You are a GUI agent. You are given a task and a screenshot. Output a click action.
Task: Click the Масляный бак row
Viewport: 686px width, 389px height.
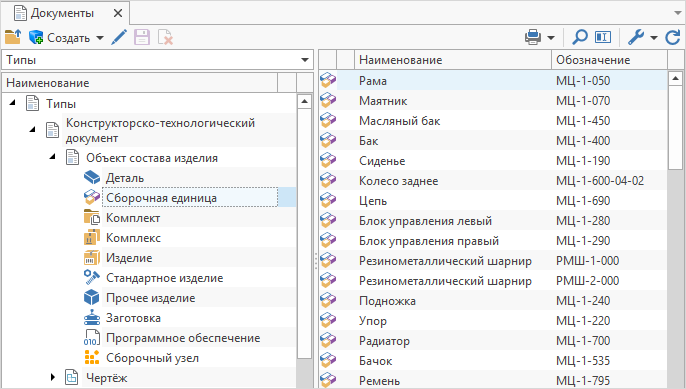[x=493, y=121]
